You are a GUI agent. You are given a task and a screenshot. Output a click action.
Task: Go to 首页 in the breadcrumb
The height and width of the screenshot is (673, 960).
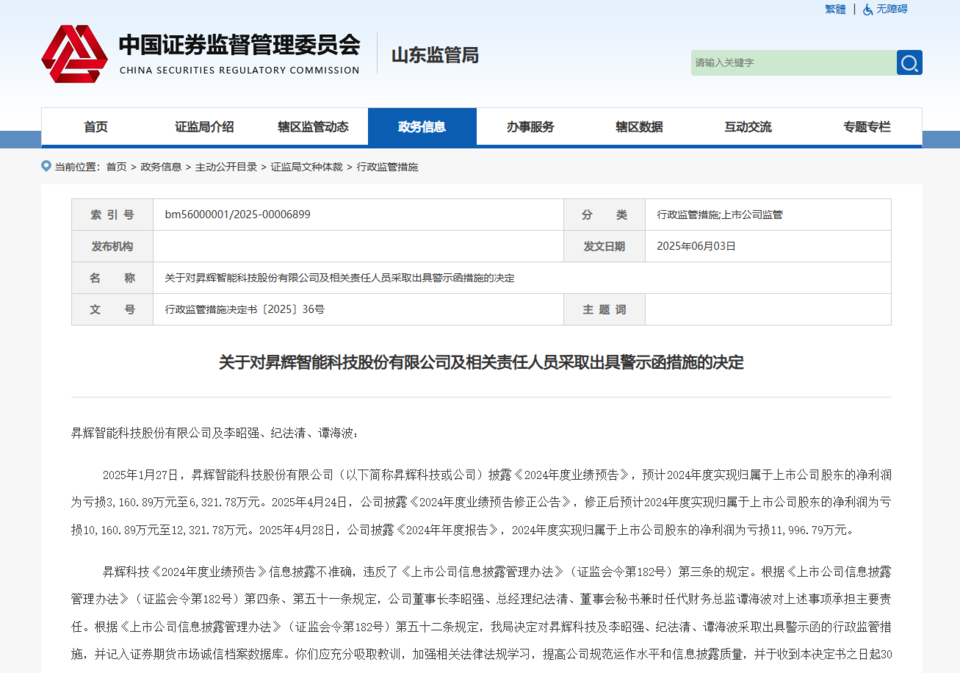(x=116, y=167)
